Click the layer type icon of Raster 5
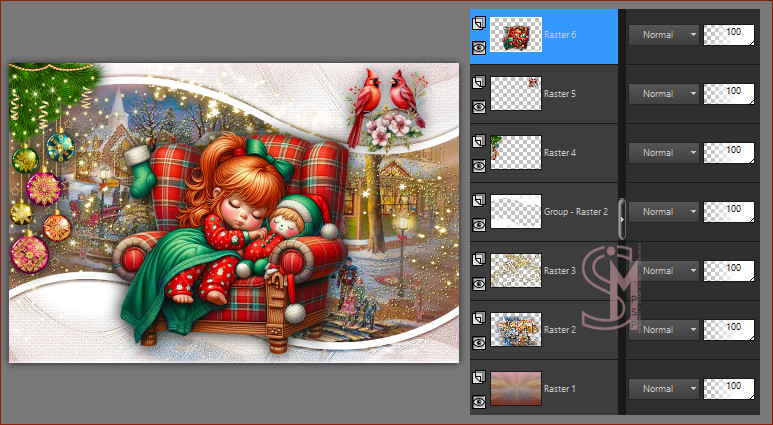 [479, 81]
